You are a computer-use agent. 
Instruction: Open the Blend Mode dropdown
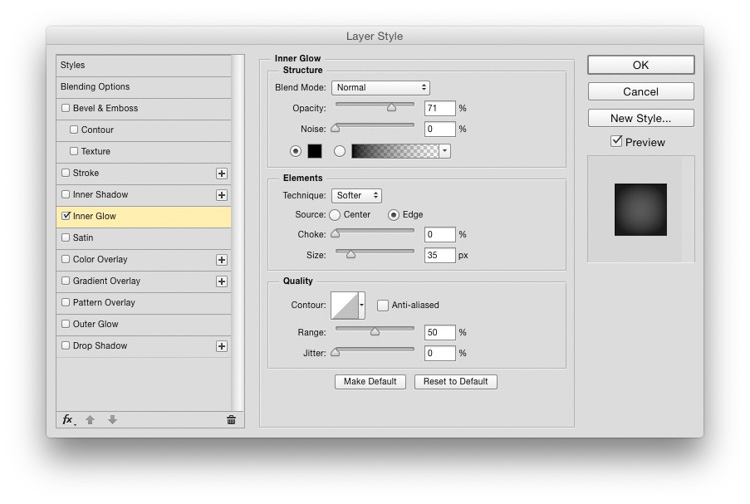[x=380, y=88]
